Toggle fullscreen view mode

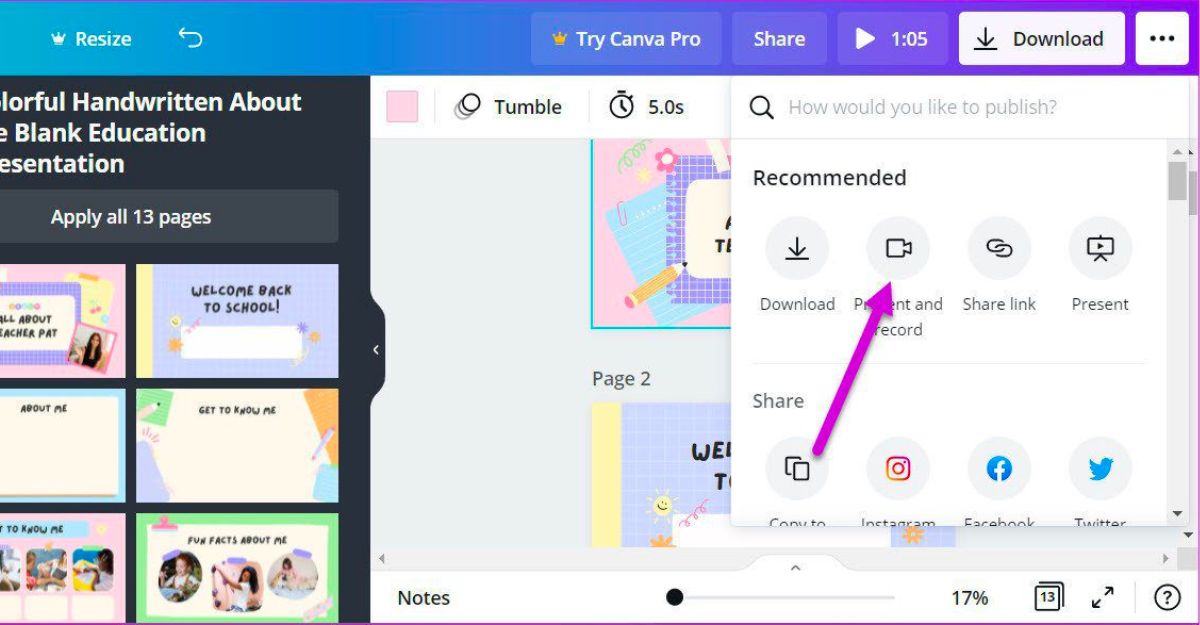[1103, 598]
